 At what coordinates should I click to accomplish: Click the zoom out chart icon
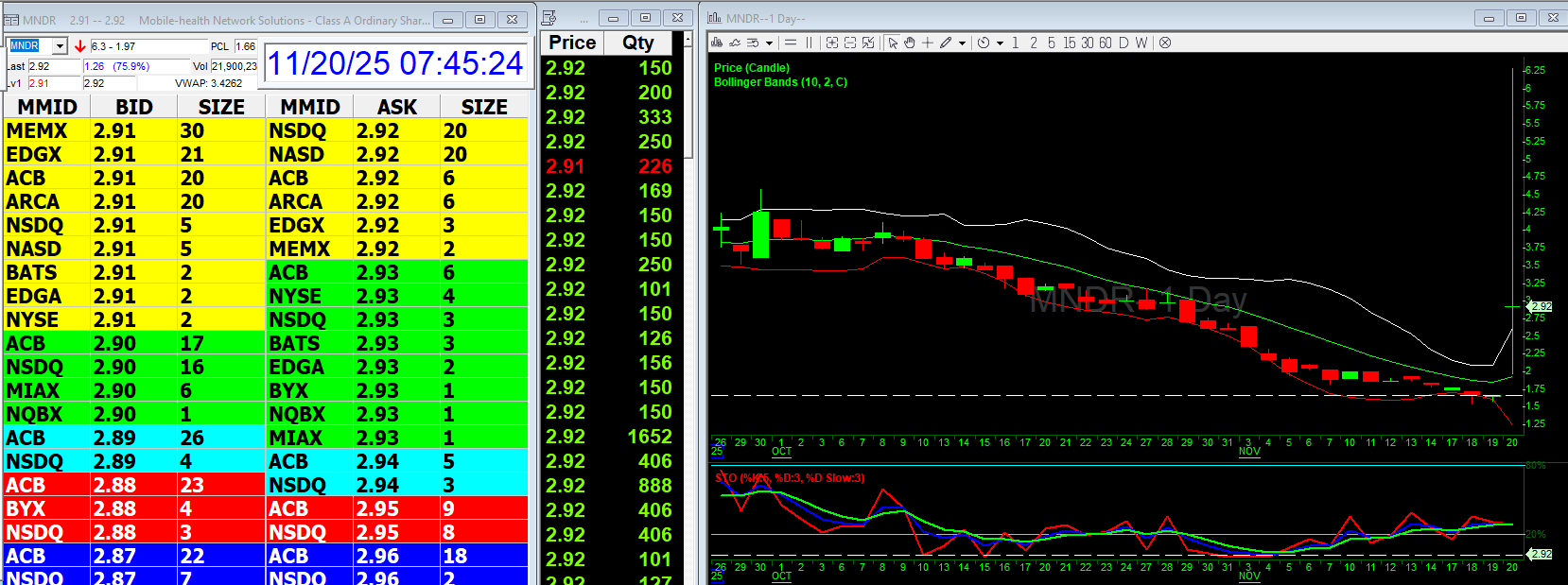[850, 43]
